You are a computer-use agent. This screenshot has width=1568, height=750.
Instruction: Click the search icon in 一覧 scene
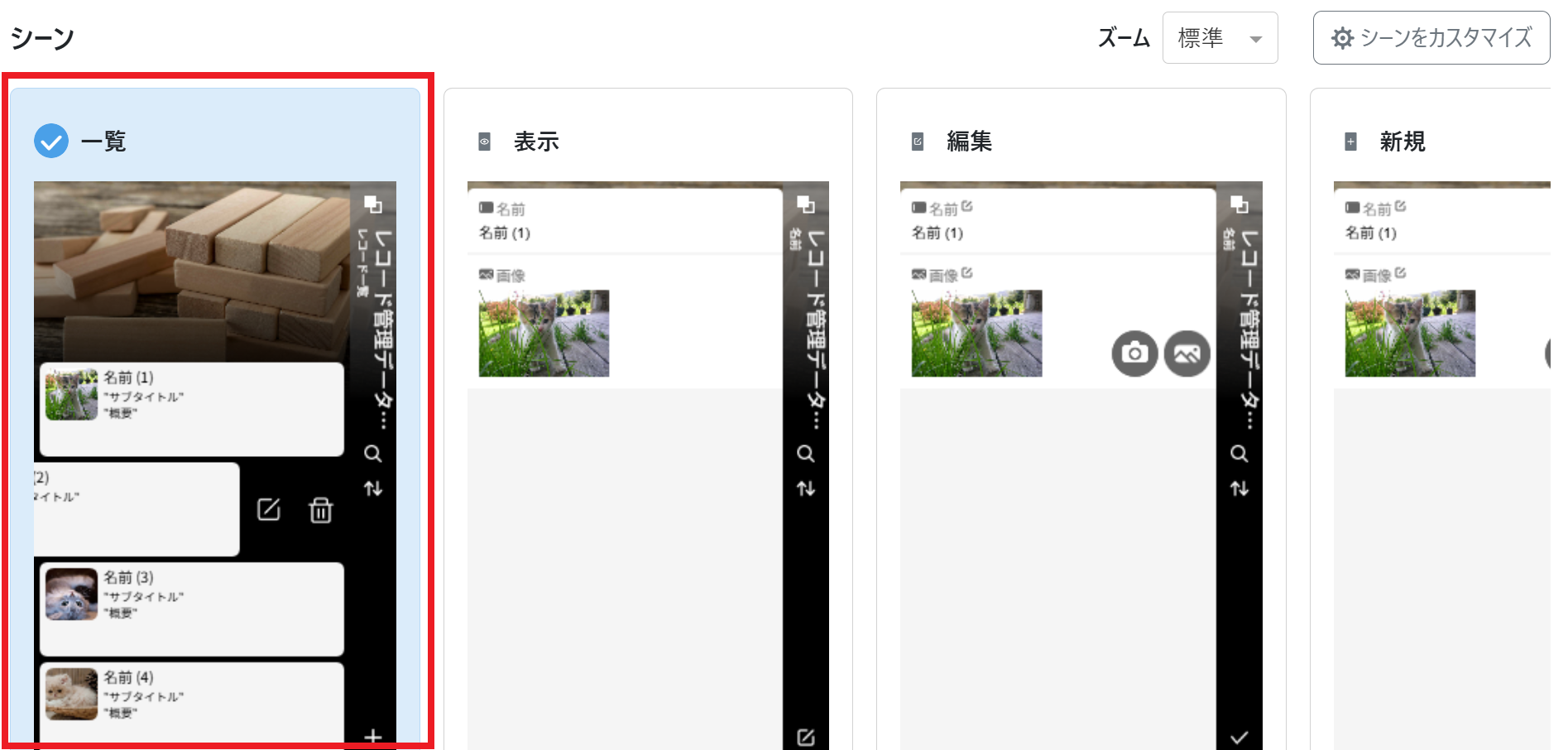[x=373, y=454]
